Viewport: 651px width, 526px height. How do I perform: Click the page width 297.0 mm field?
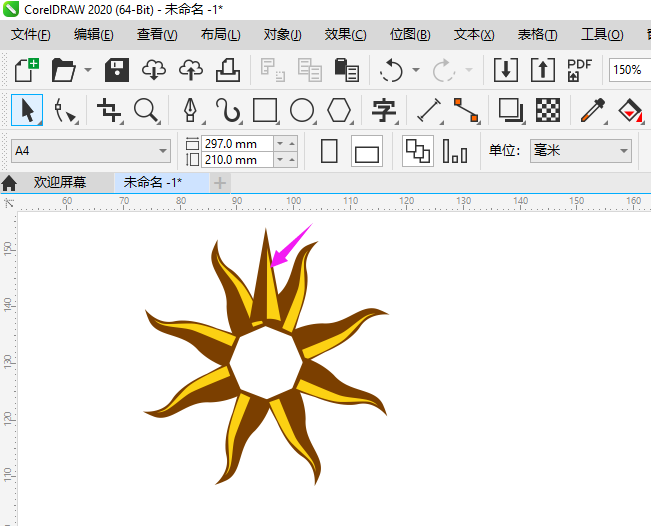pos(237,144)
